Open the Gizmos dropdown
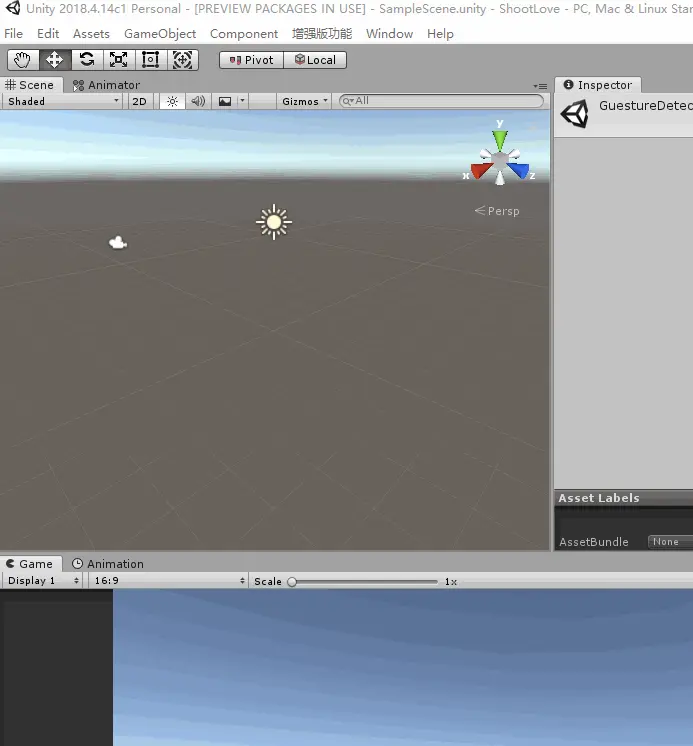Viewport: 693px width, 746px height. [304, 101]
